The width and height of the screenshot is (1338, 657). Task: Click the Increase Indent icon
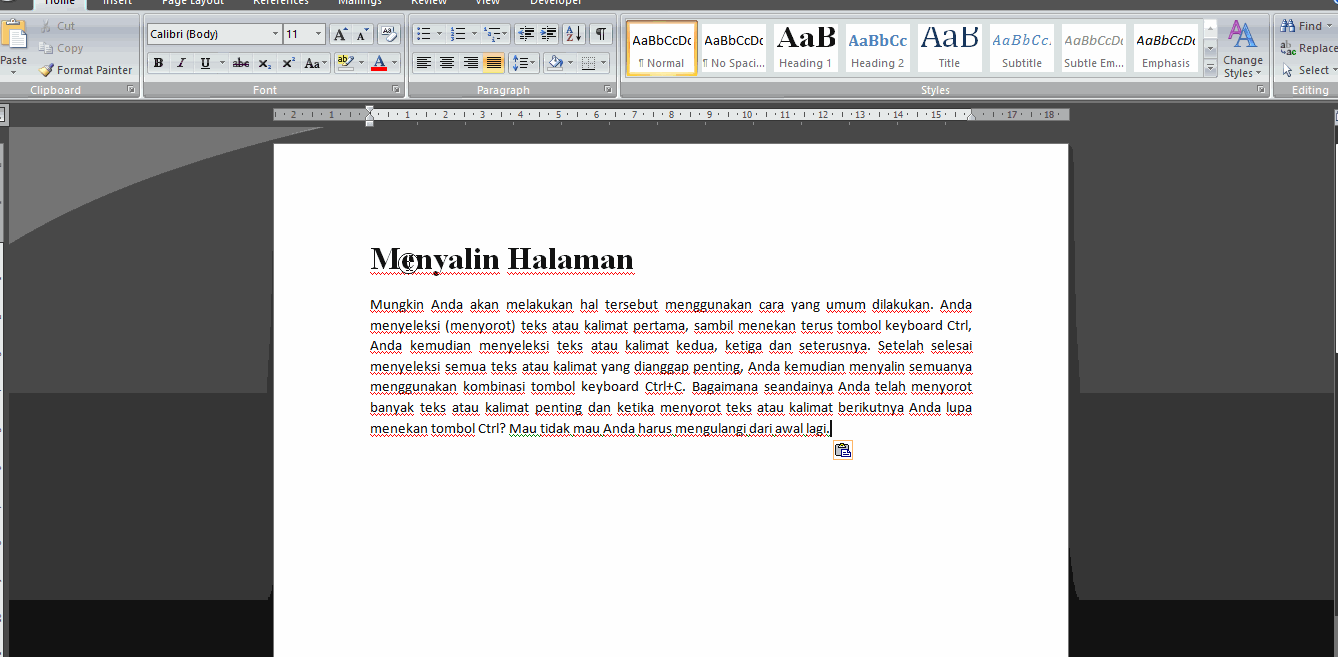tap(548, 35)
